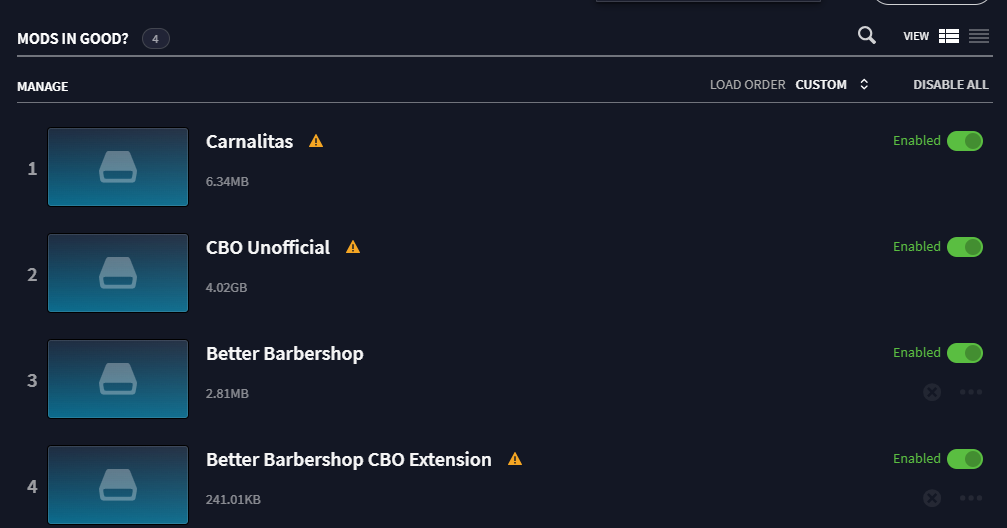
Task: Switch to detailed grid view icon
Action: pyautogui.click(x=949, y=36)
